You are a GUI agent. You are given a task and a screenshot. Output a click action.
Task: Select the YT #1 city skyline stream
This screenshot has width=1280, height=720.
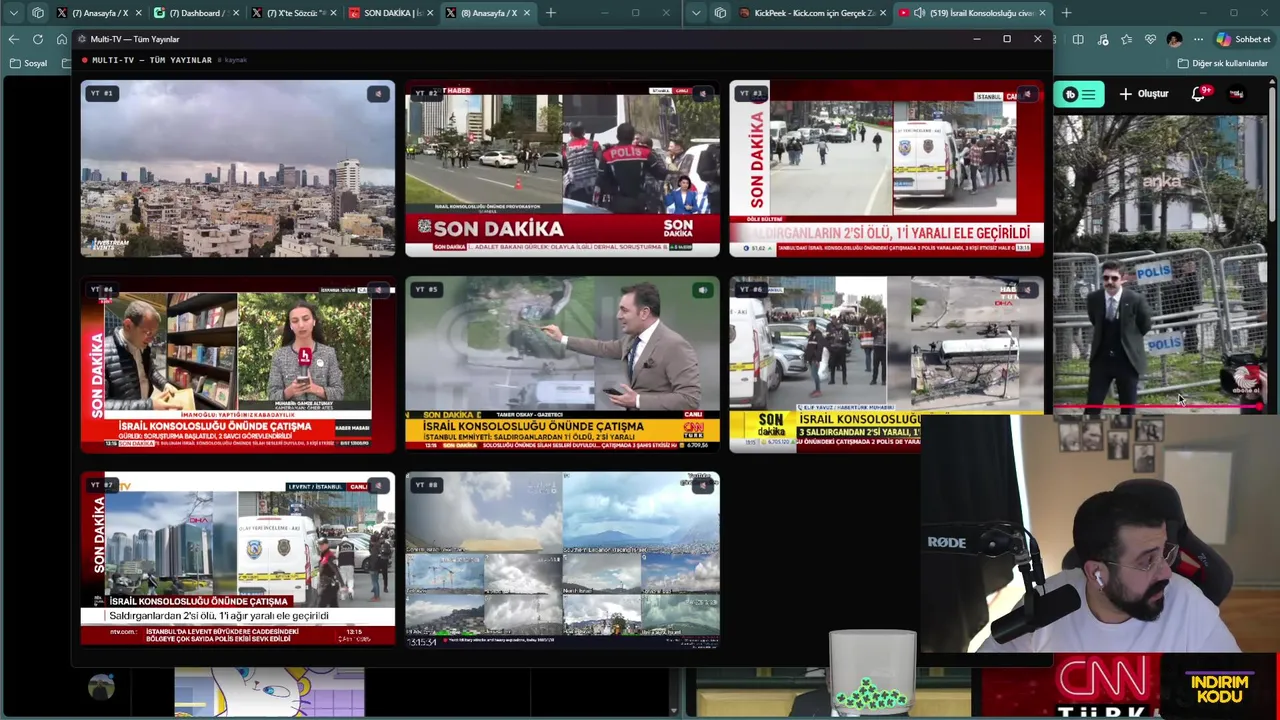coord(238,168)
